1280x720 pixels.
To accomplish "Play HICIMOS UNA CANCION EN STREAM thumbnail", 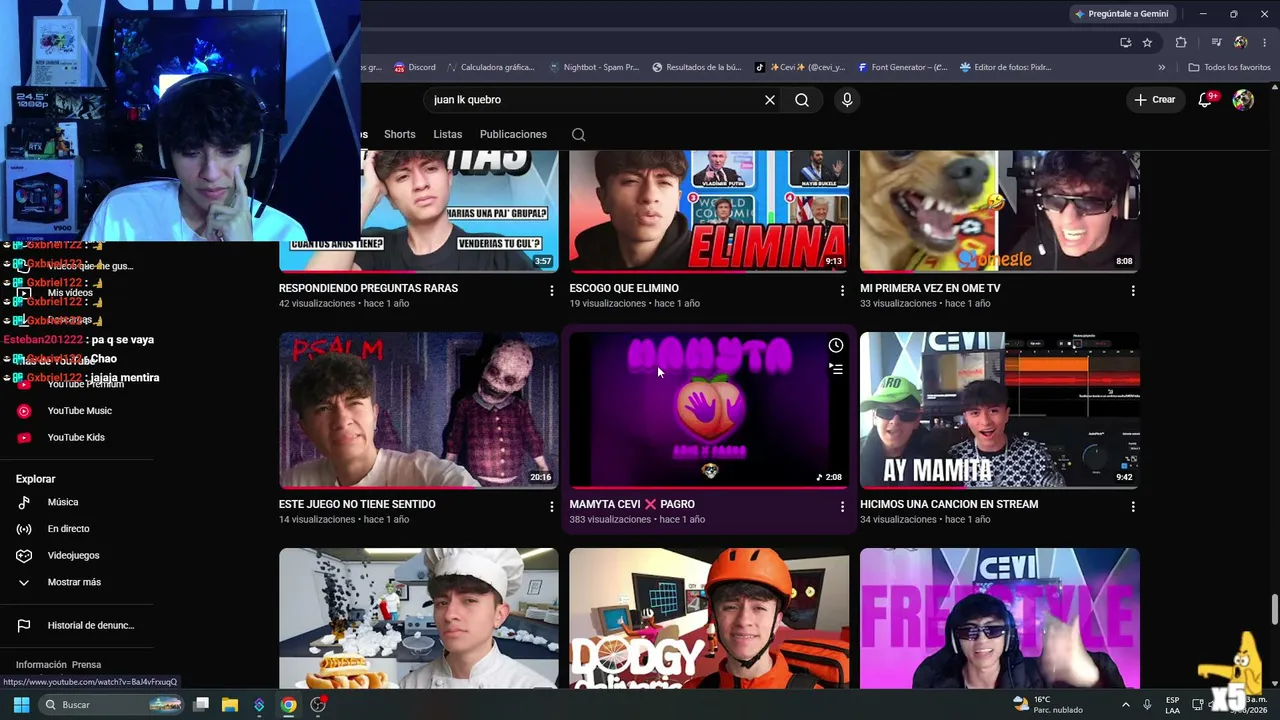I will pos(1000,410).
